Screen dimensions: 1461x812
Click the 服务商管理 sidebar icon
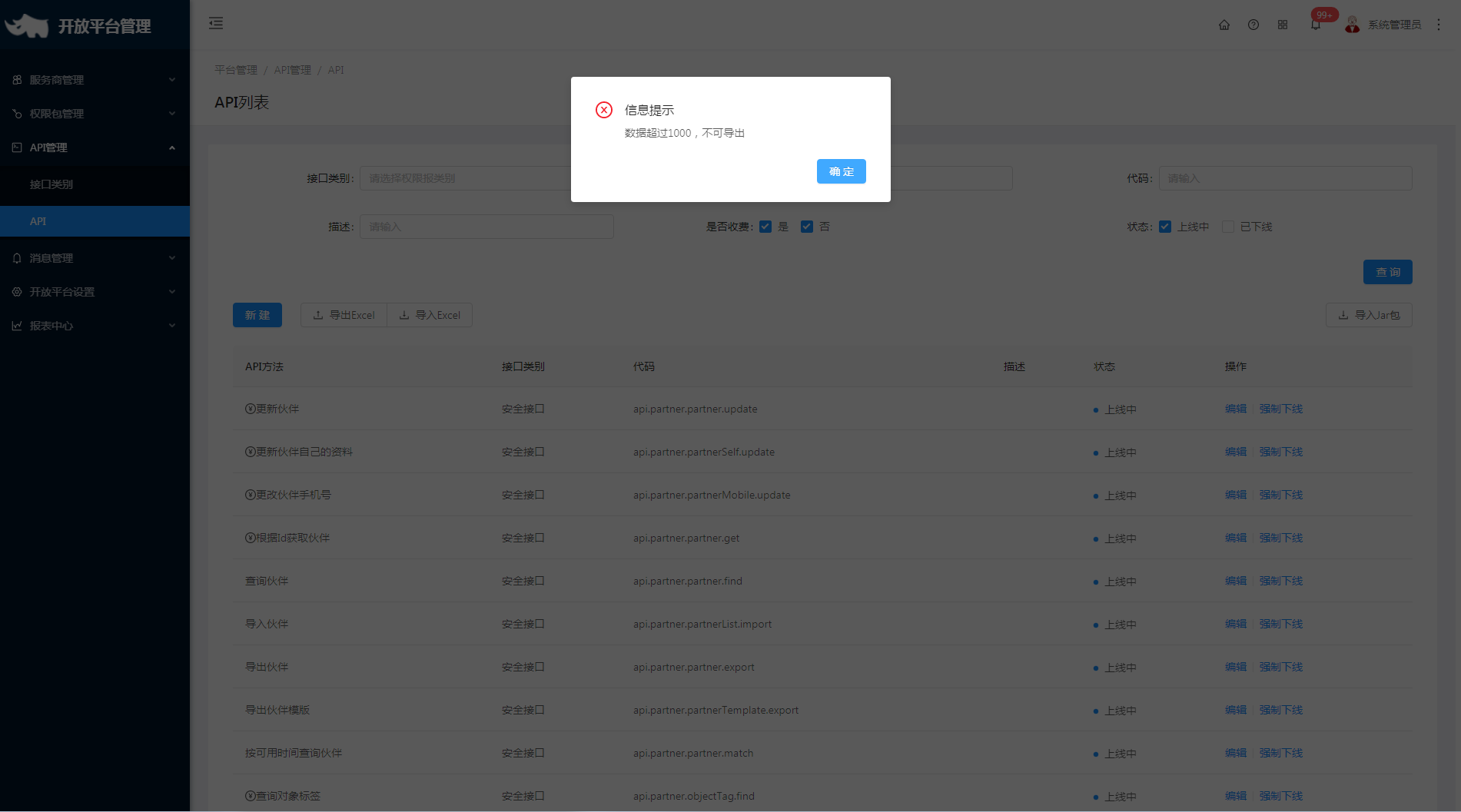pos(17,80)
